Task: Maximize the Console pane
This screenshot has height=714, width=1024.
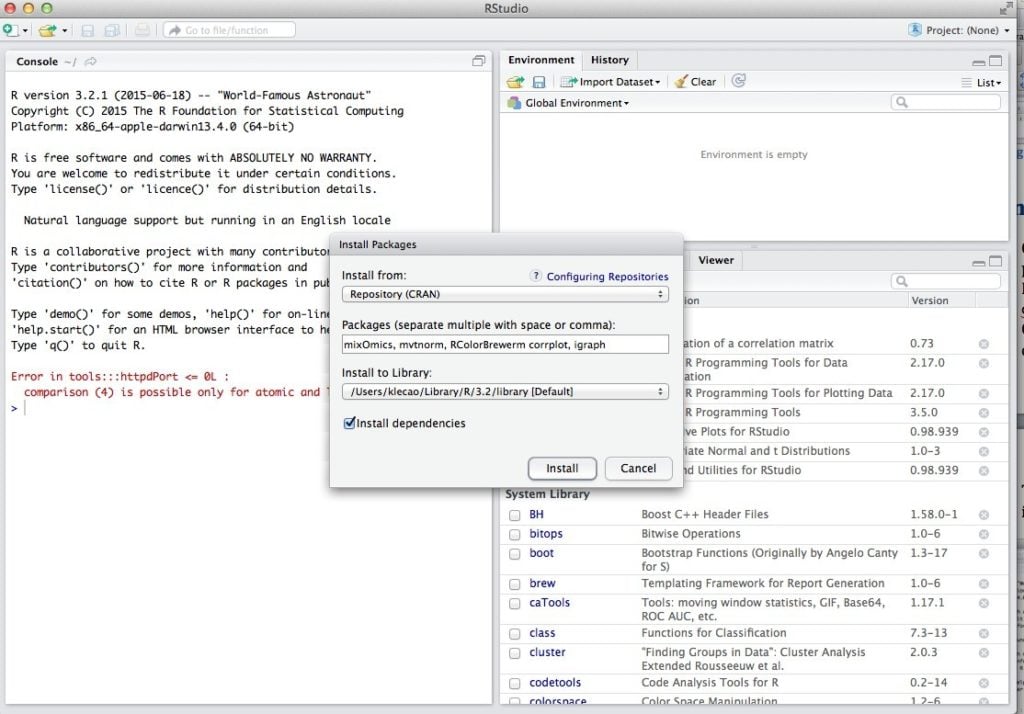Action: coord(479,61)
